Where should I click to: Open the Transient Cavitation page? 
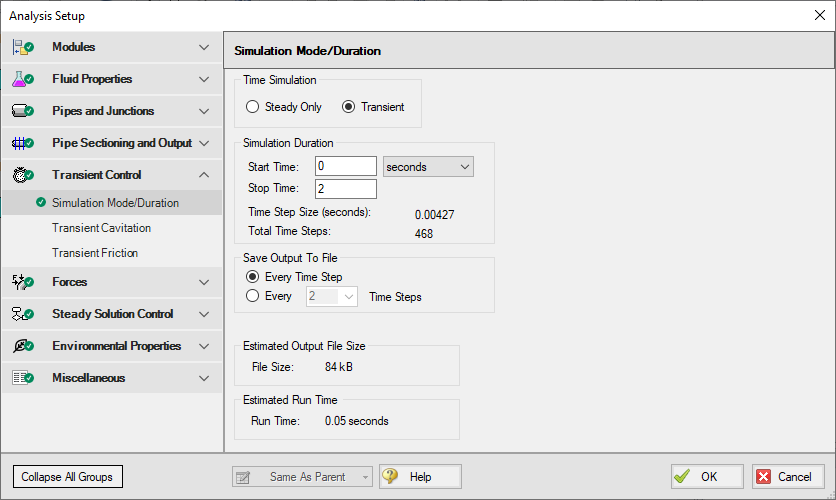101,228
